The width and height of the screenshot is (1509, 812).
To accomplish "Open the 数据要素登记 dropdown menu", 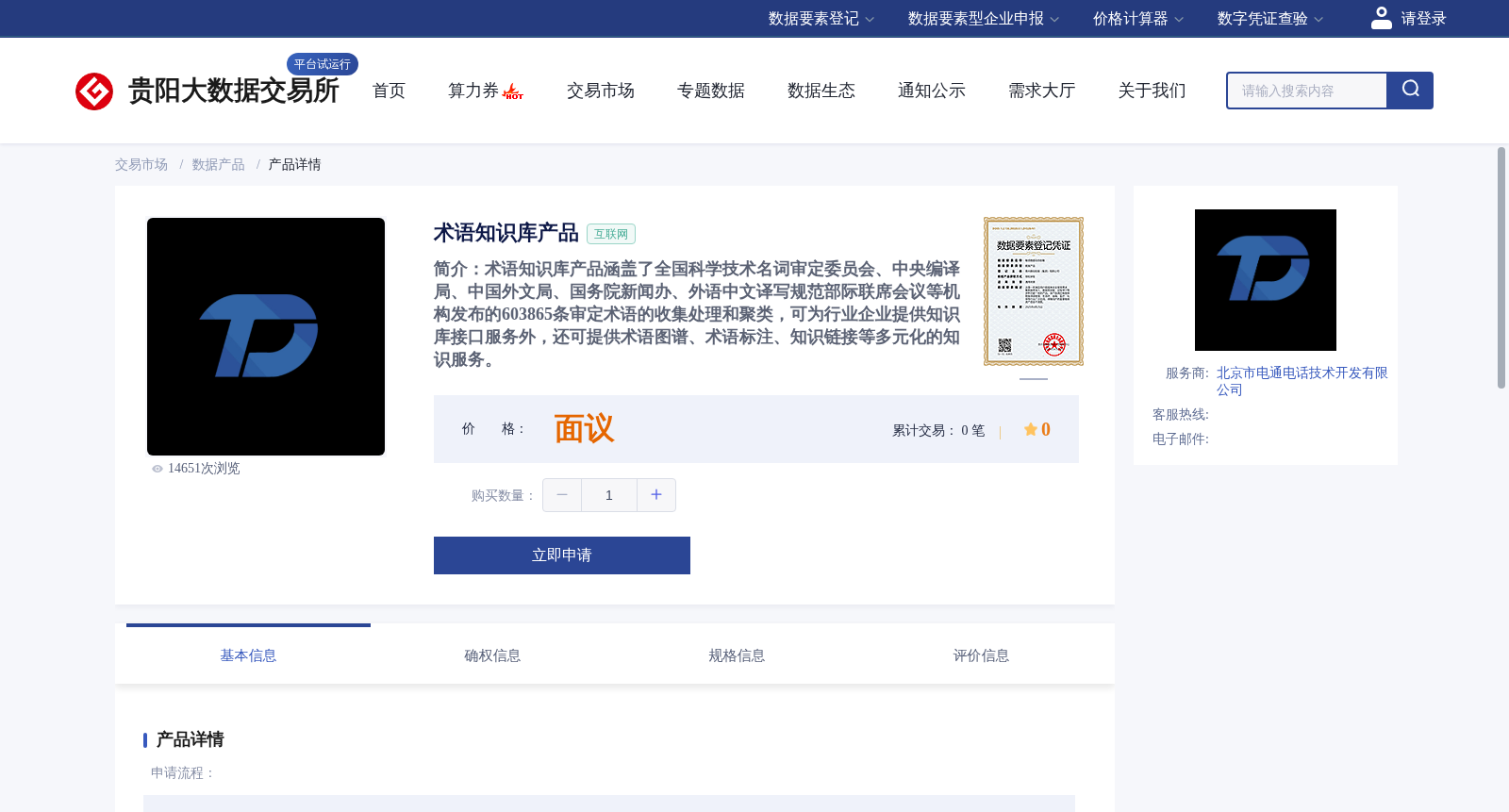I will pos(821,19).
